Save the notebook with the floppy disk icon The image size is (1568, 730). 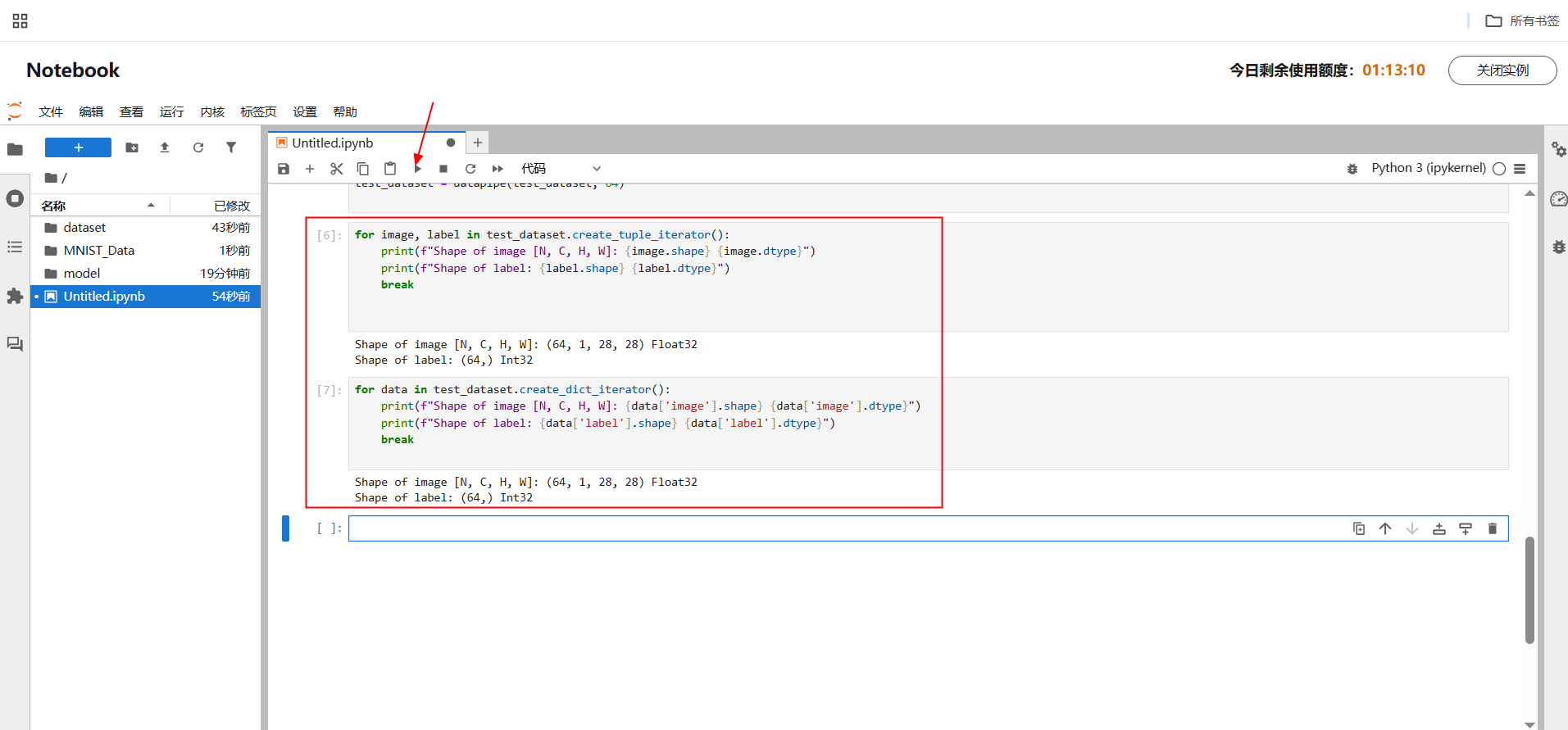tap(284, 169)
